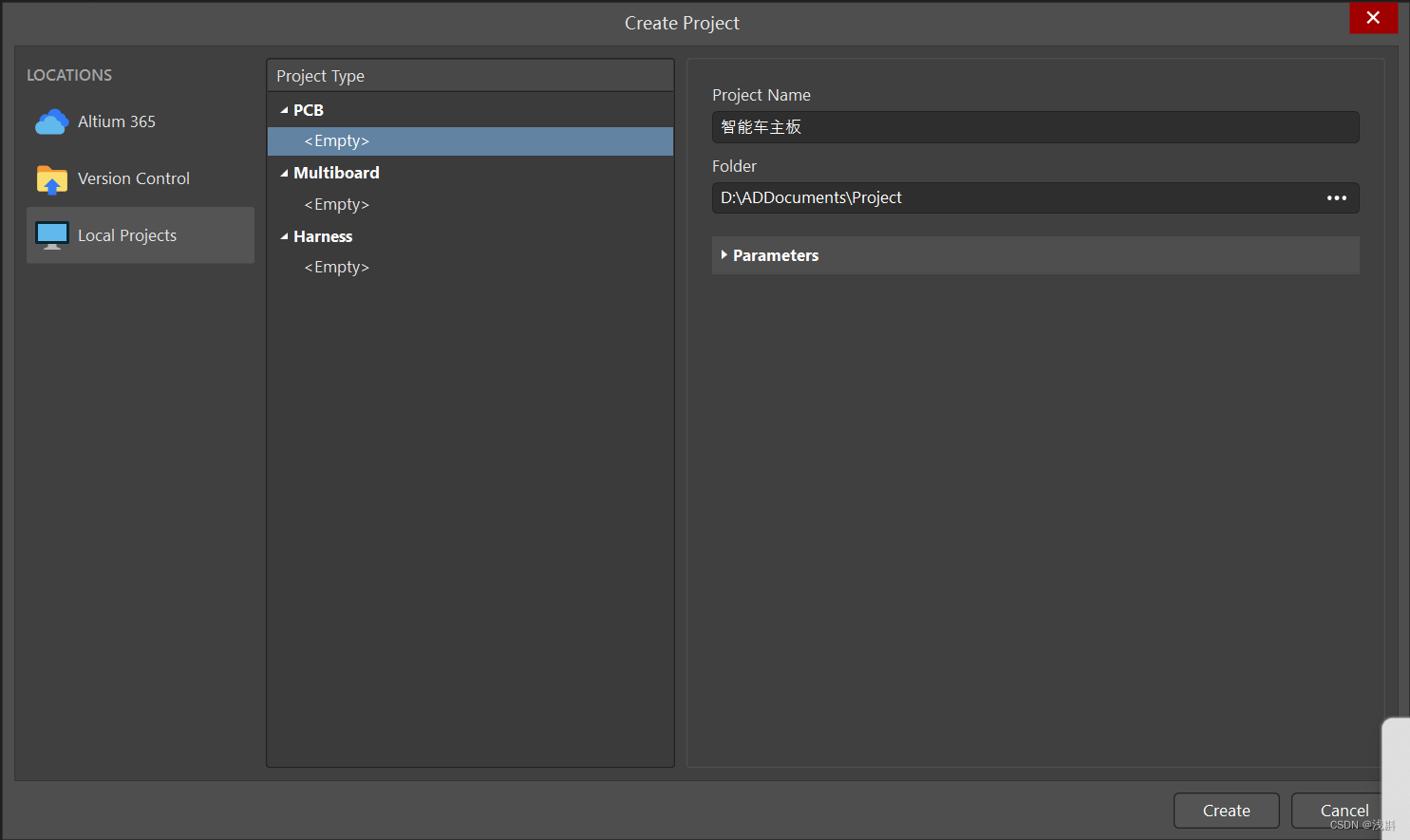
Task: Click the Local Projects monitor icon
Action: [x=52, y=235]
